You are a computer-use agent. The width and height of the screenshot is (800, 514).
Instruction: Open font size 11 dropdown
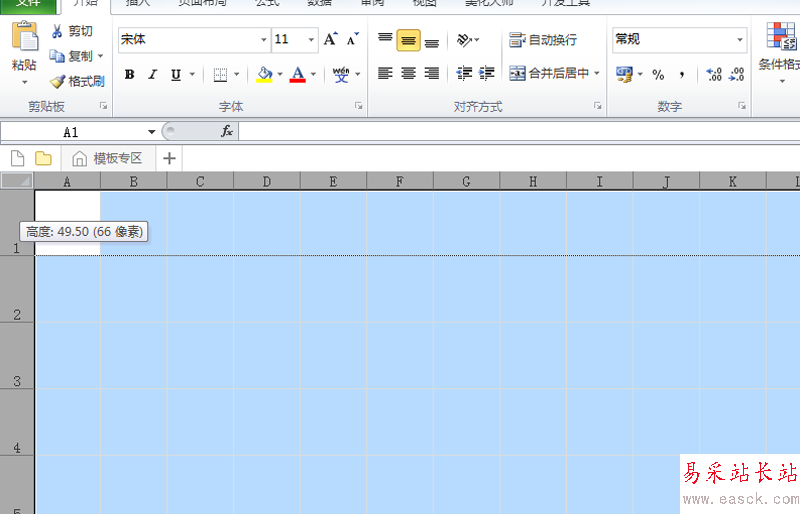click(x=311, y=40)
